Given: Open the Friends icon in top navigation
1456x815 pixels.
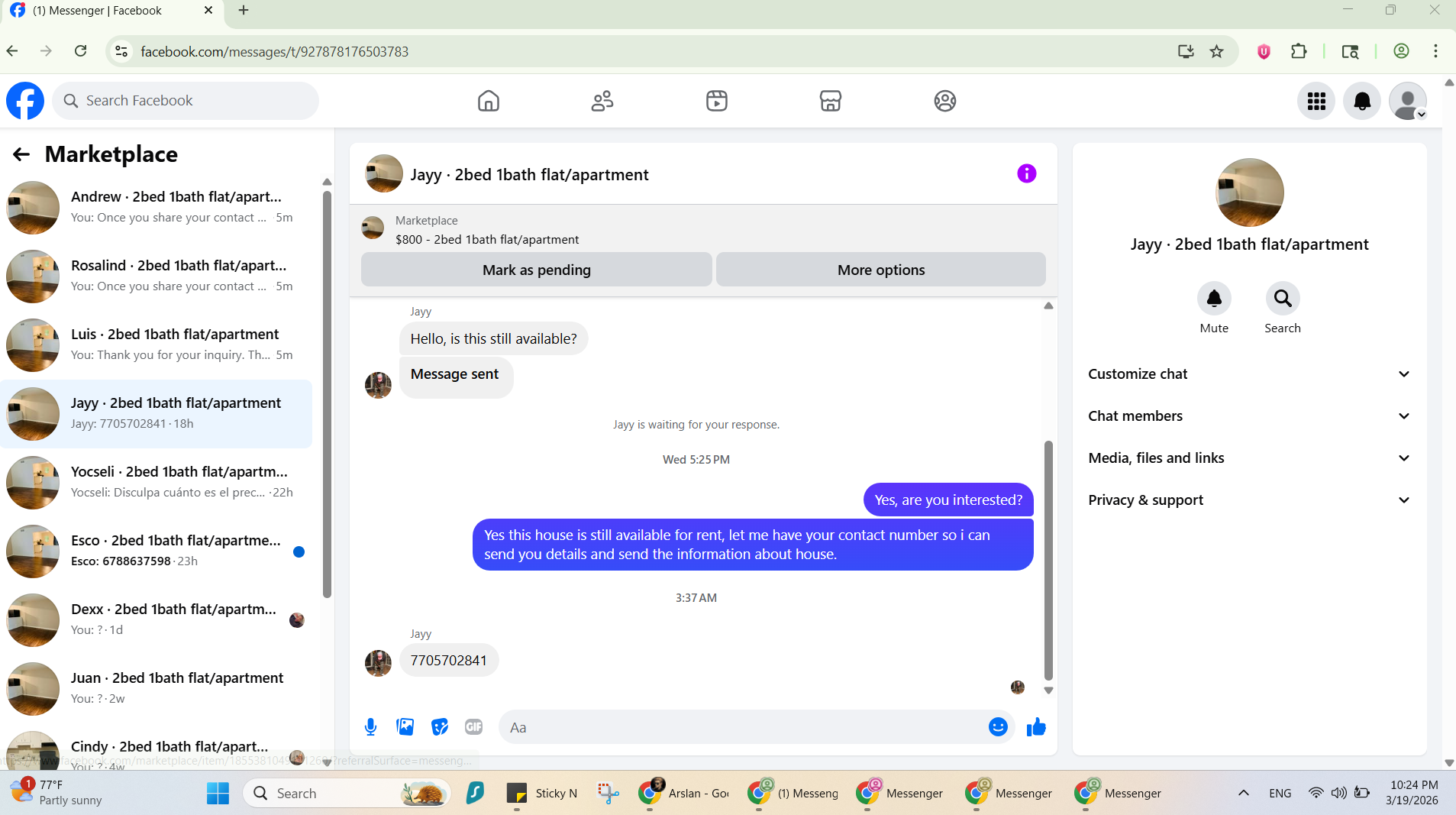Looking at the screenshot, I should [x=602, y=101].
